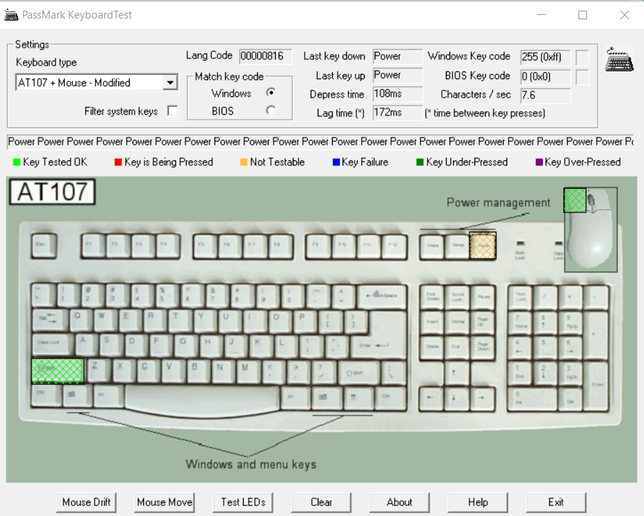
Task: Select the Windows match key code radio
Action: [x=271, y=93]
